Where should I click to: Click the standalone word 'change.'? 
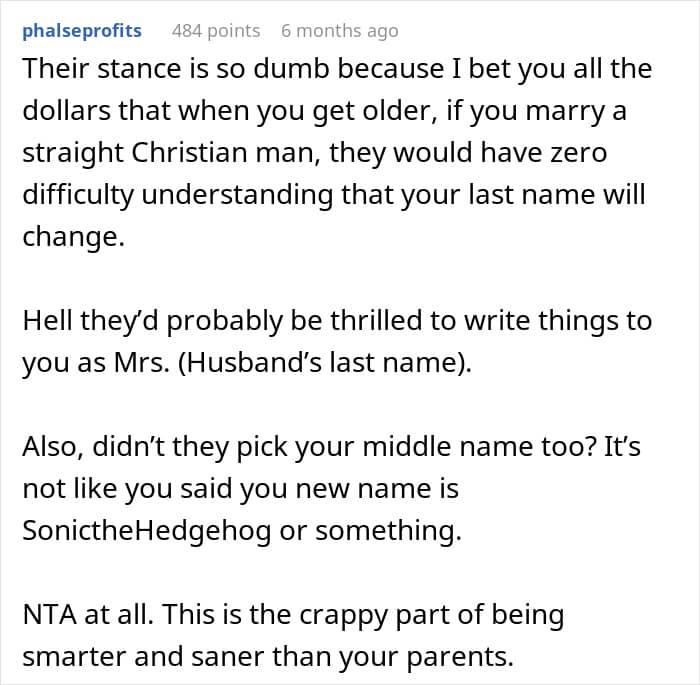[73, 237]
